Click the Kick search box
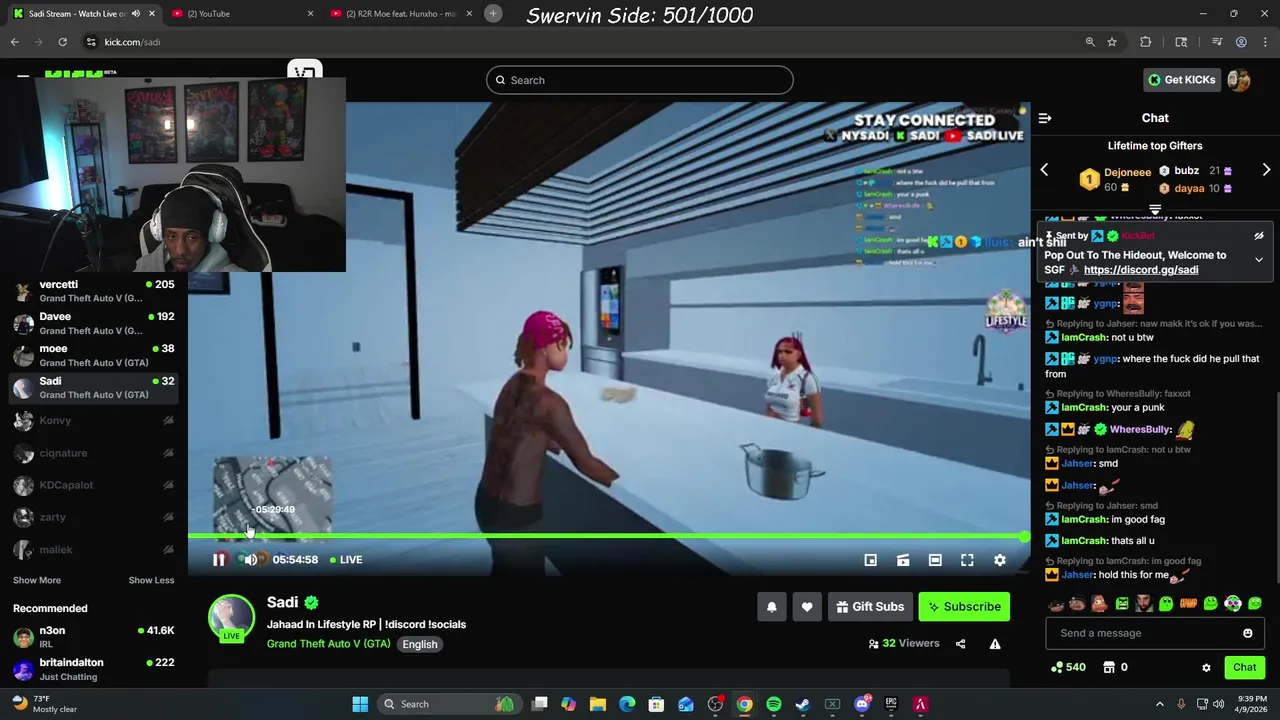 pyautogui.click(x=640, y=80)
